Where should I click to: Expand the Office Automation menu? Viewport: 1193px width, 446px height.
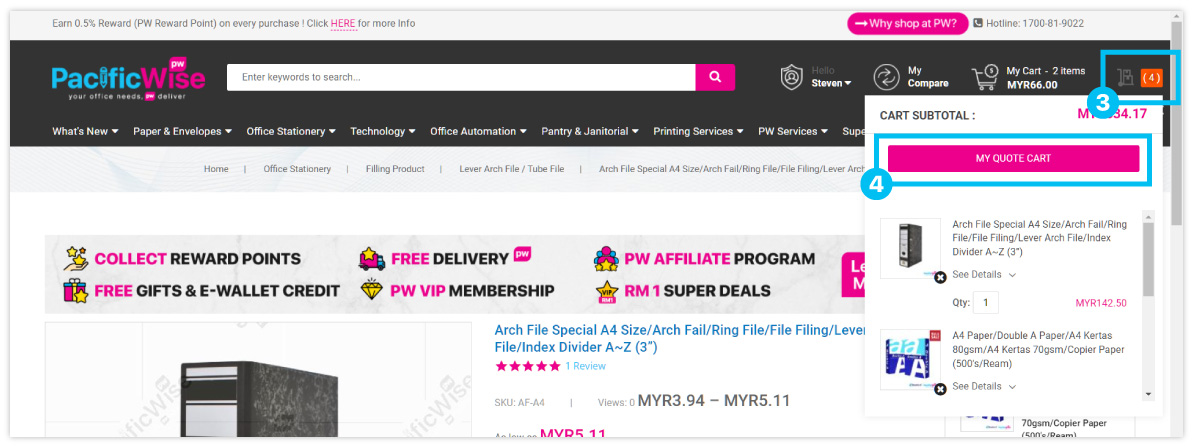[479, 131]
